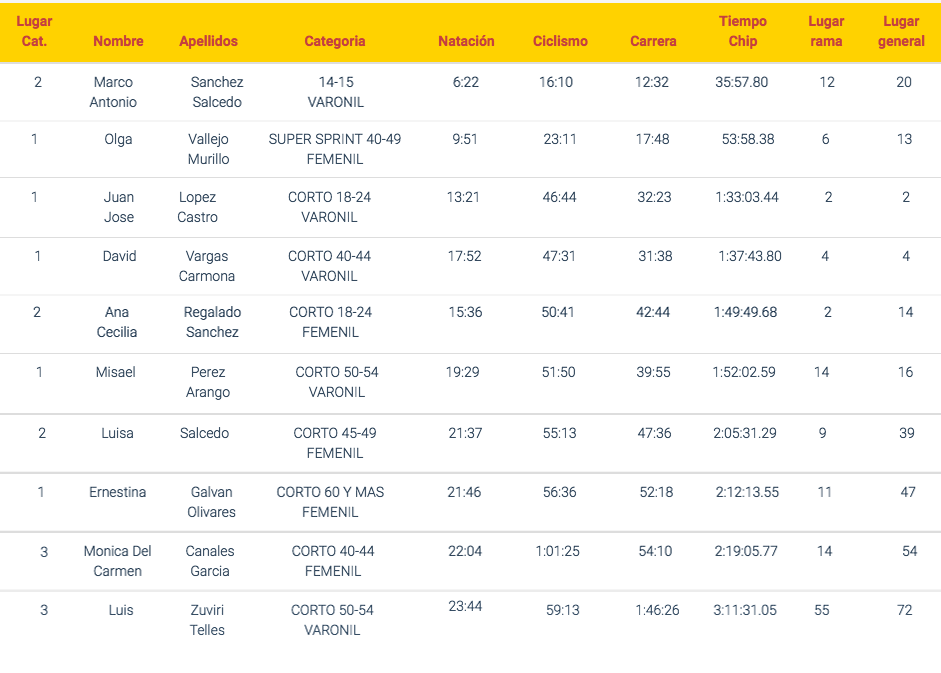
Task: Select Luis Zuviri's run time 1:46:26
Action: pos(657,611)
